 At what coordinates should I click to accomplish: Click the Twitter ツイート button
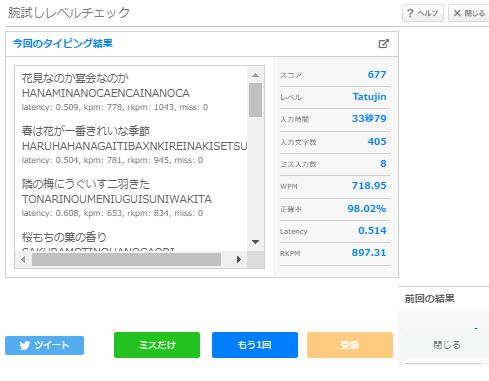pos(44,345)
